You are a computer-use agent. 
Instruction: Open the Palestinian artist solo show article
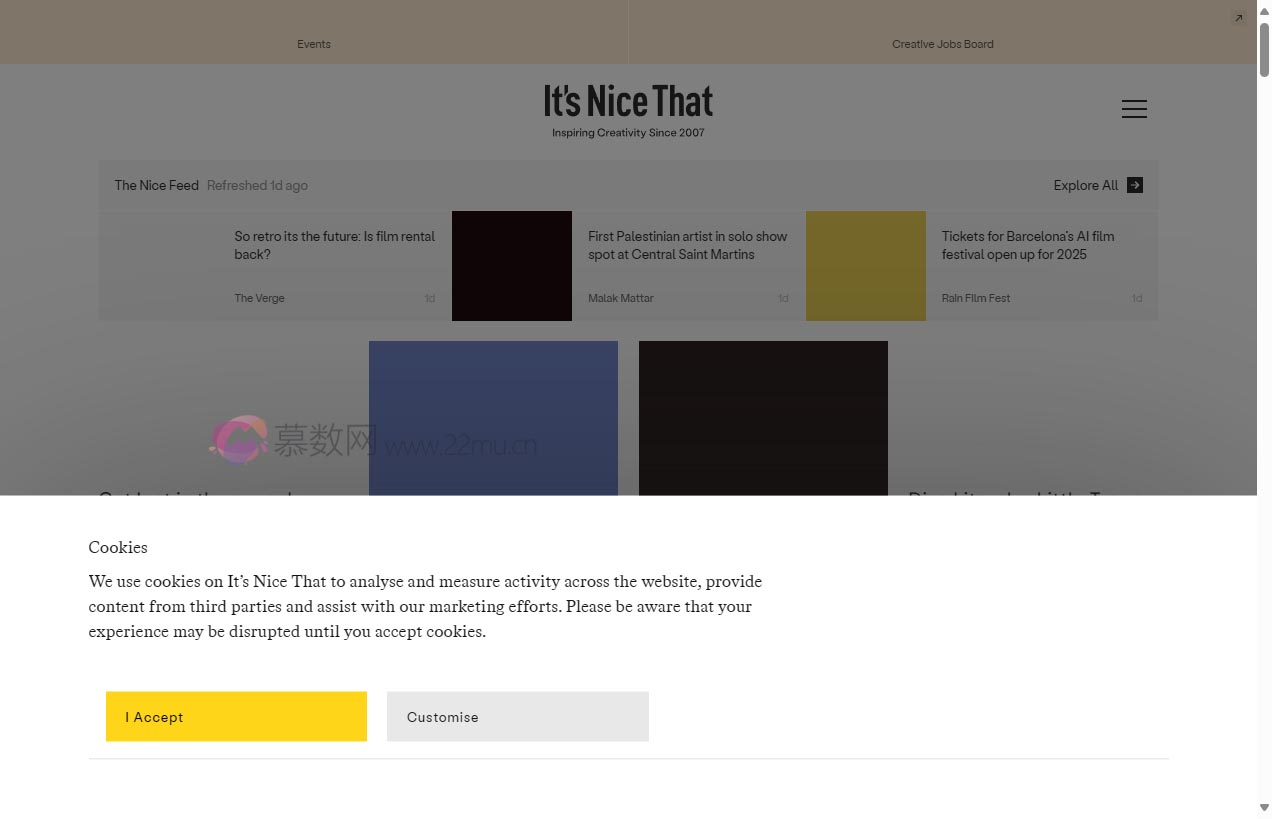pos(688,245)
